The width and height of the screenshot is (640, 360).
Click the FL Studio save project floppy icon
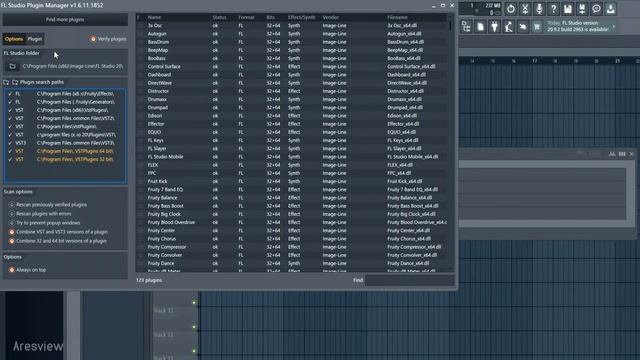(568, 9)
